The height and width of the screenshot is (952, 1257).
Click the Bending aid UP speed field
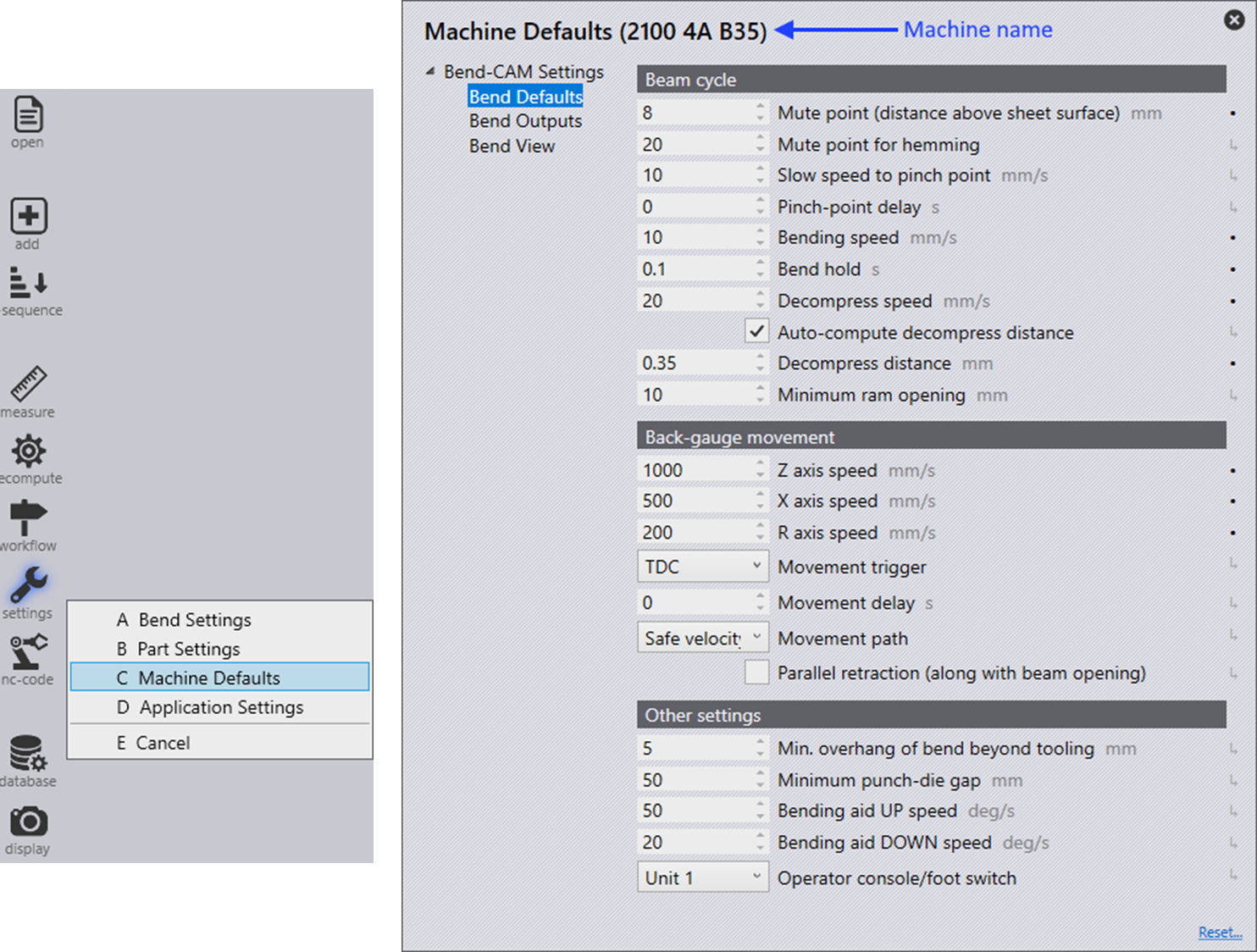tap(701, 811)
